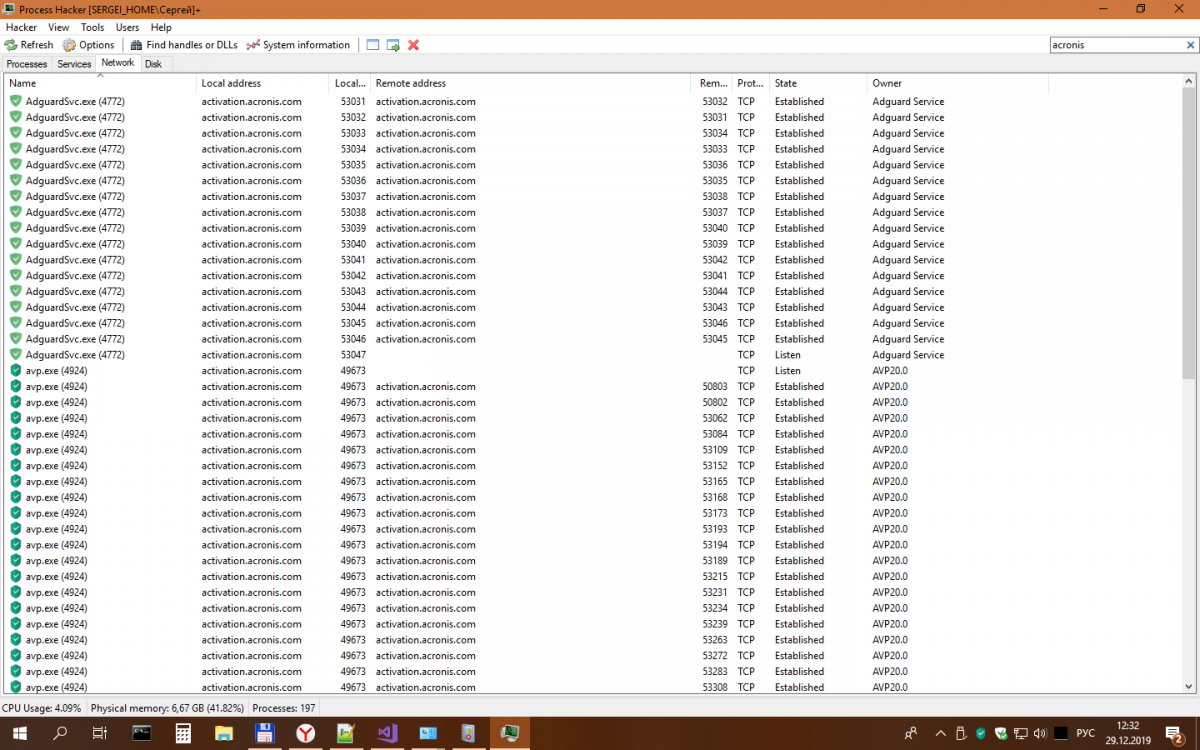The width and height of the screenshot is (1200, 750).
Task: Click the scrollbar down arrow
Action: point(1189,686)
